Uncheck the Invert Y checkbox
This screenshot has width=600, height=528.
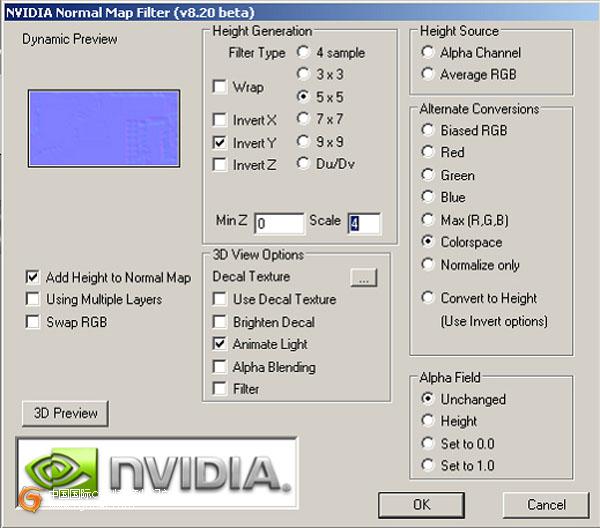point(220,143)
